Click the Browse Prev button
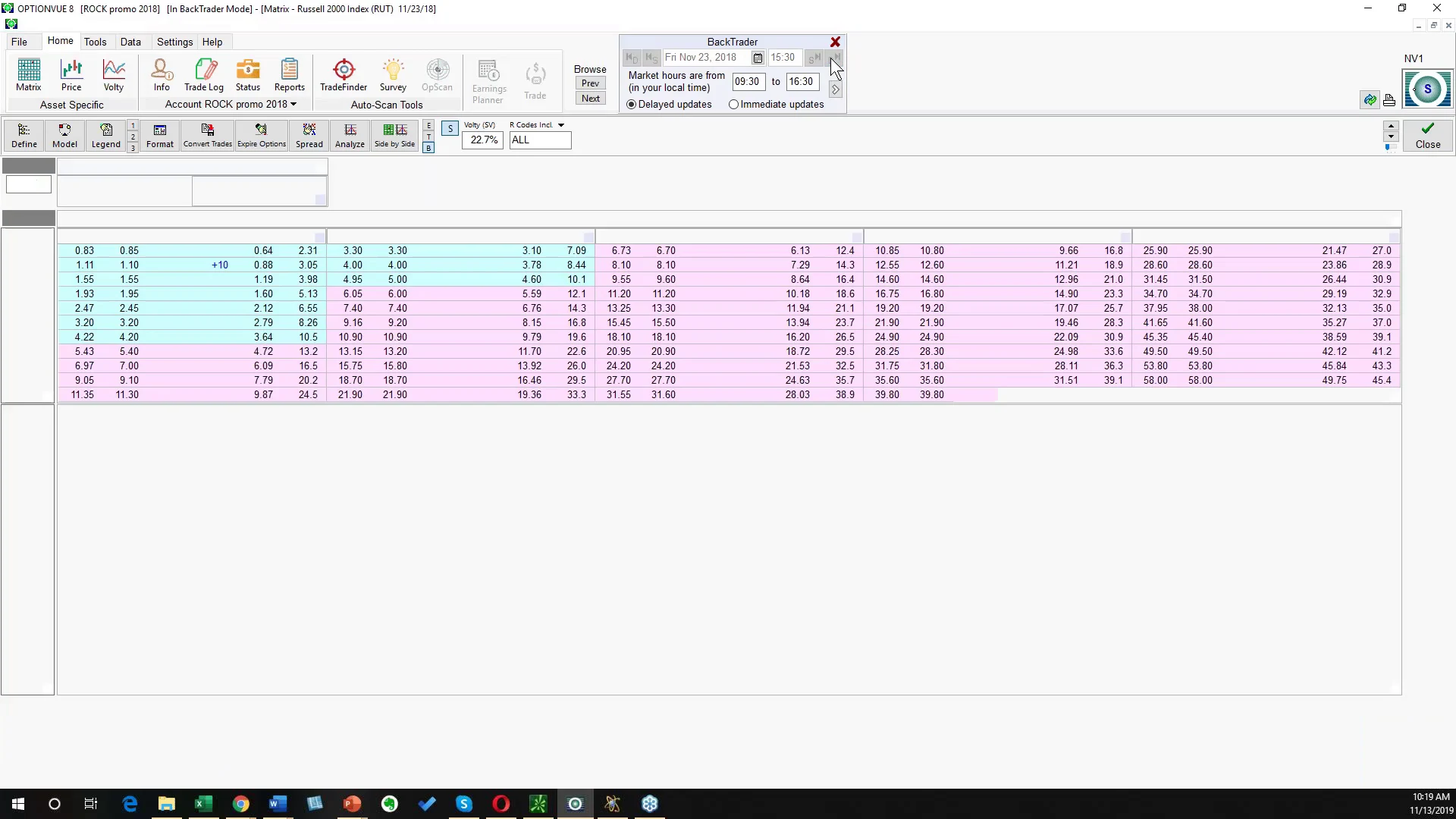 tap(591, 83)
